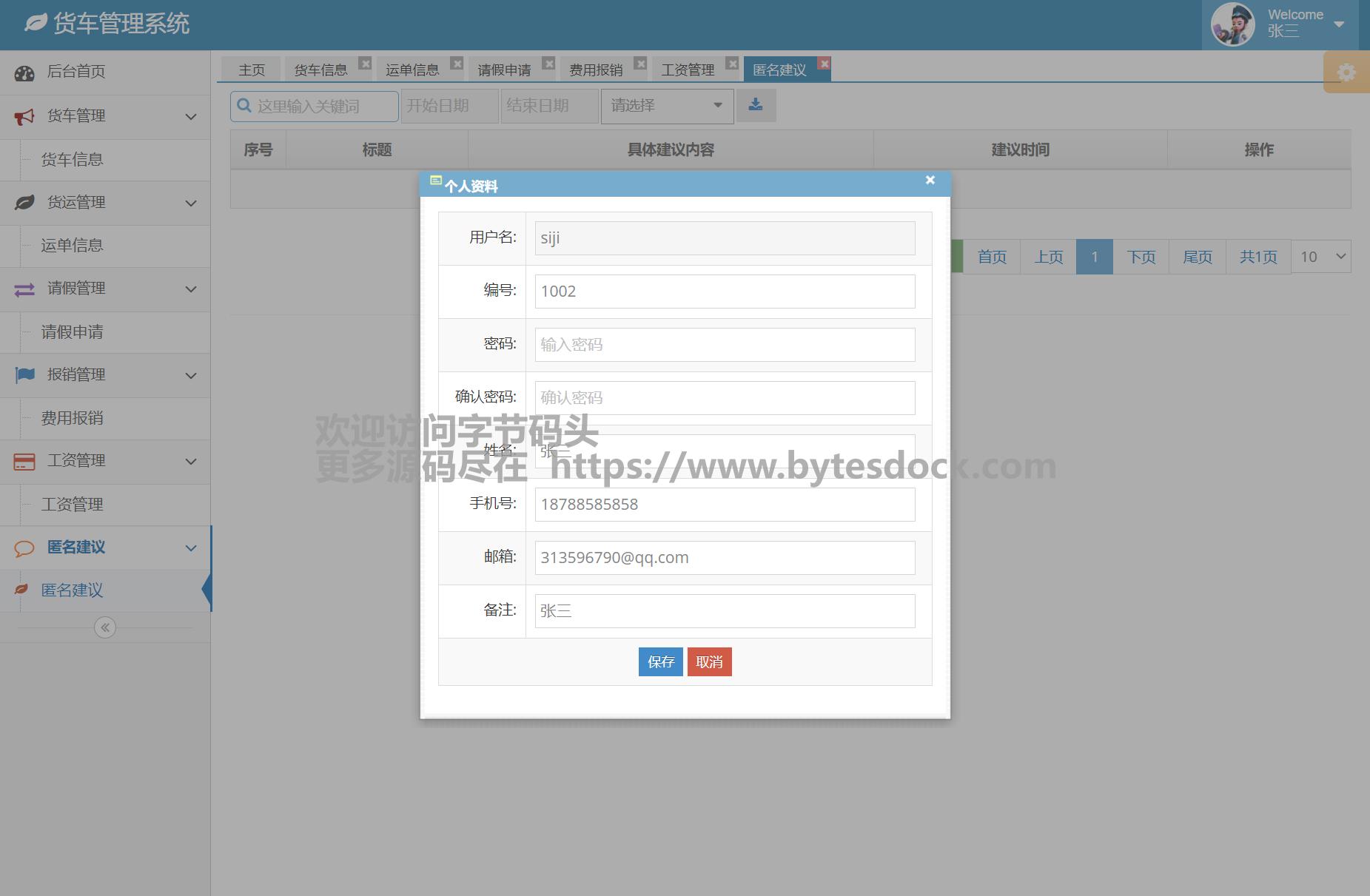Click the download export icon button
1370x896 pixels.
click(755, 105)
